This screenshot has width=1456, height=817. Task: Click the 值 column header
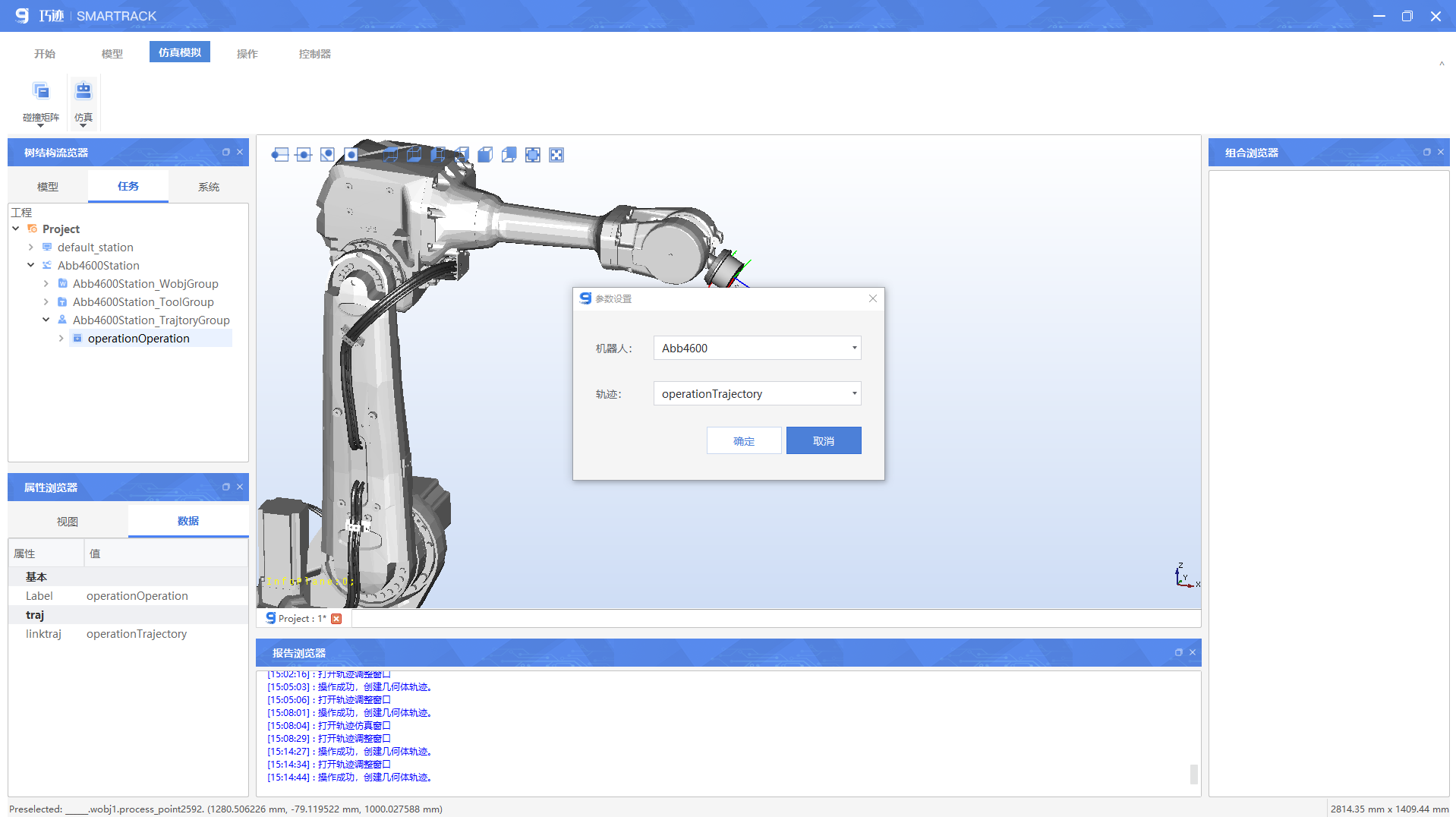(165, 554)
